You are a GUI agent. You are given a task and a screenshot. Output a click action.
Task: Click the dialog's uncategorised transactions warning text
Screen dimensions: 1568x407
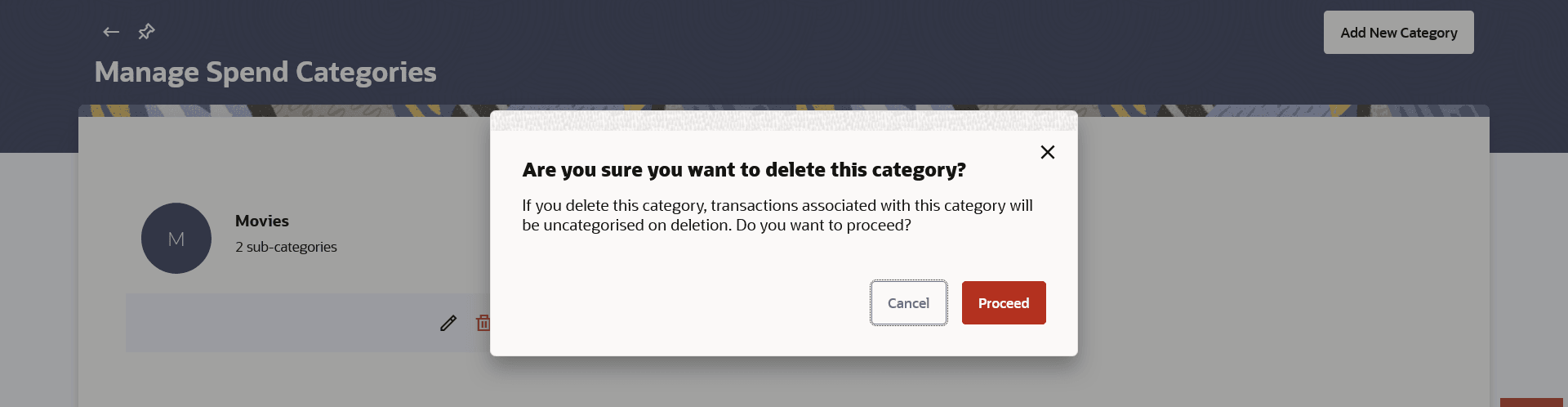pyautogui.click(x=777, y=215)
